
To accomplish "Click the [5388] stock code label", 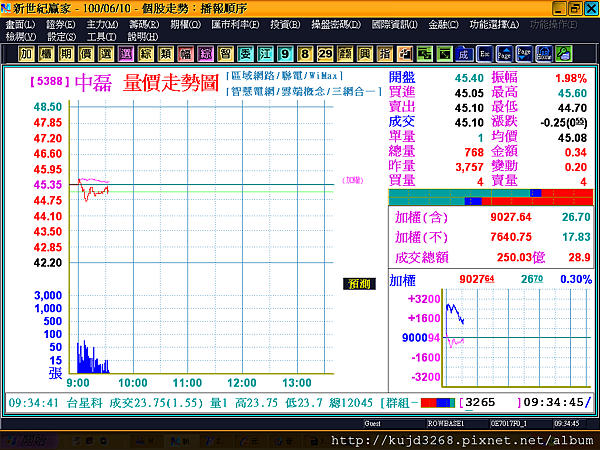I will [50, 81].
